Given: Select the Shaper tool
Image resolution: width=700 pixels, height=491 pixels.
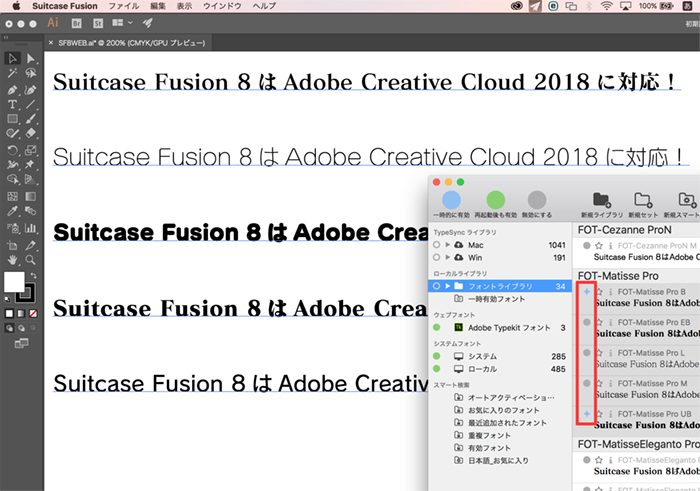Looking at the screenshot, I should (x=12, y=133).
